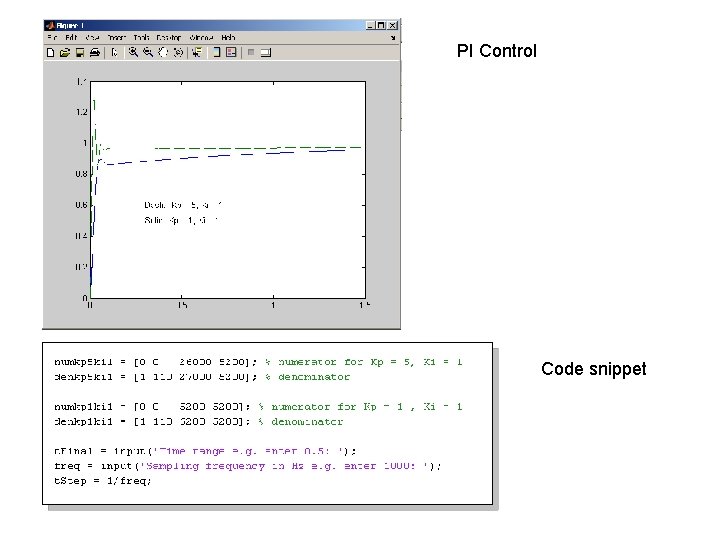This screenshot has width=720, height=540.
Task: Click the MATLAB logo in Figure title bar
Action: pyautogui.click(x=51, y=25)
